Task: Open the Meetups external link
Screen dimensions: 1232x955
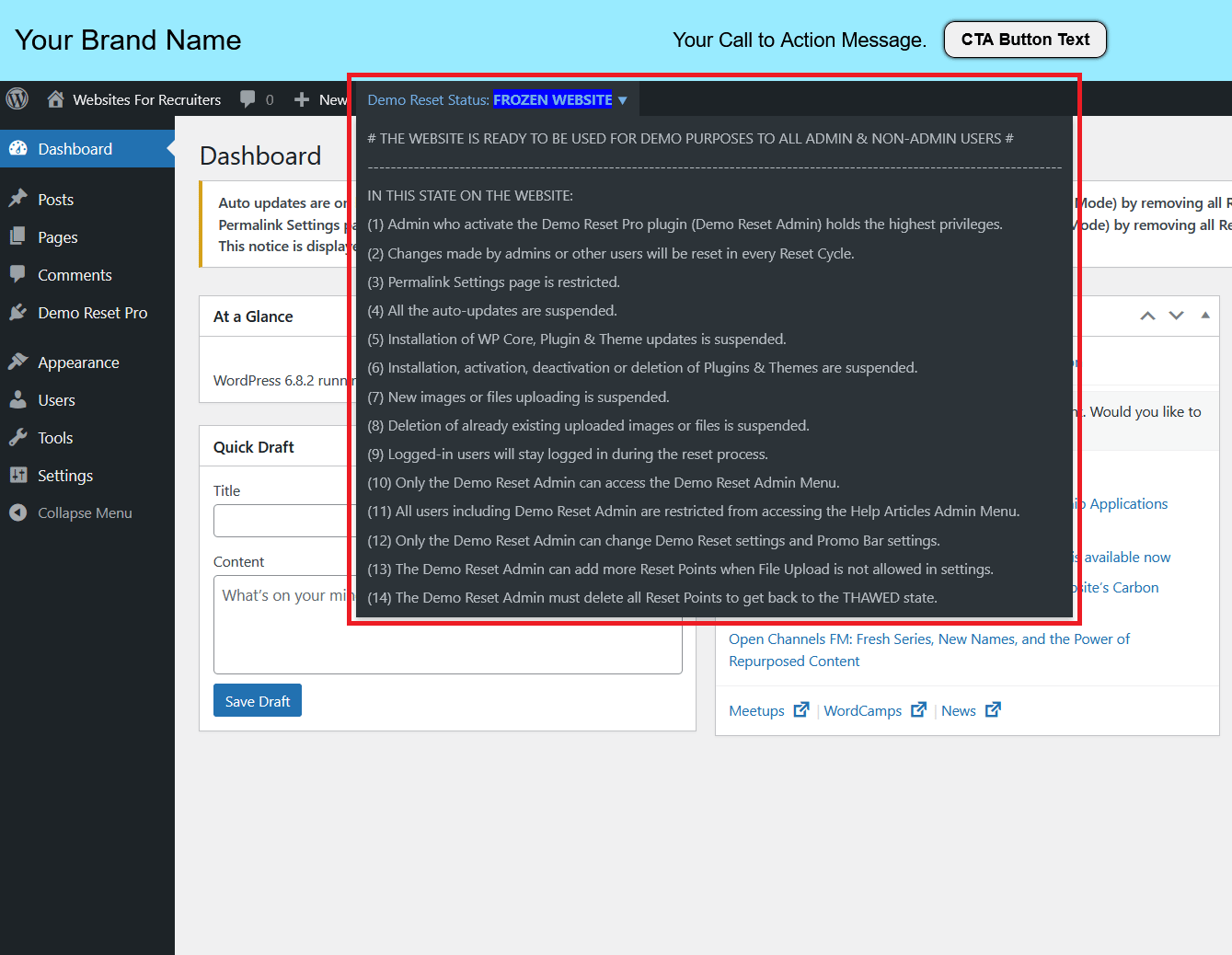Action: [x=769, y=710]
